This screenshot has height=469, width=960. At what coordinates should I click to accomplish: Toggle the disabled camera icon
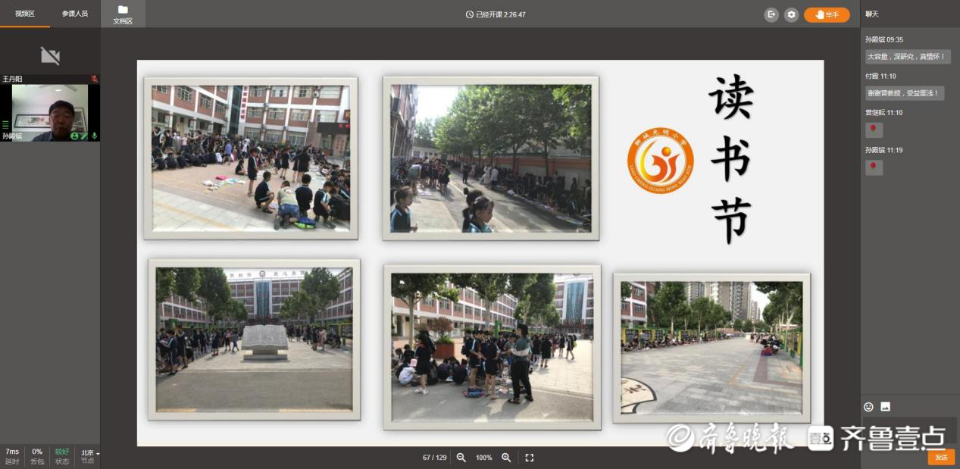(x=50, y=55)
